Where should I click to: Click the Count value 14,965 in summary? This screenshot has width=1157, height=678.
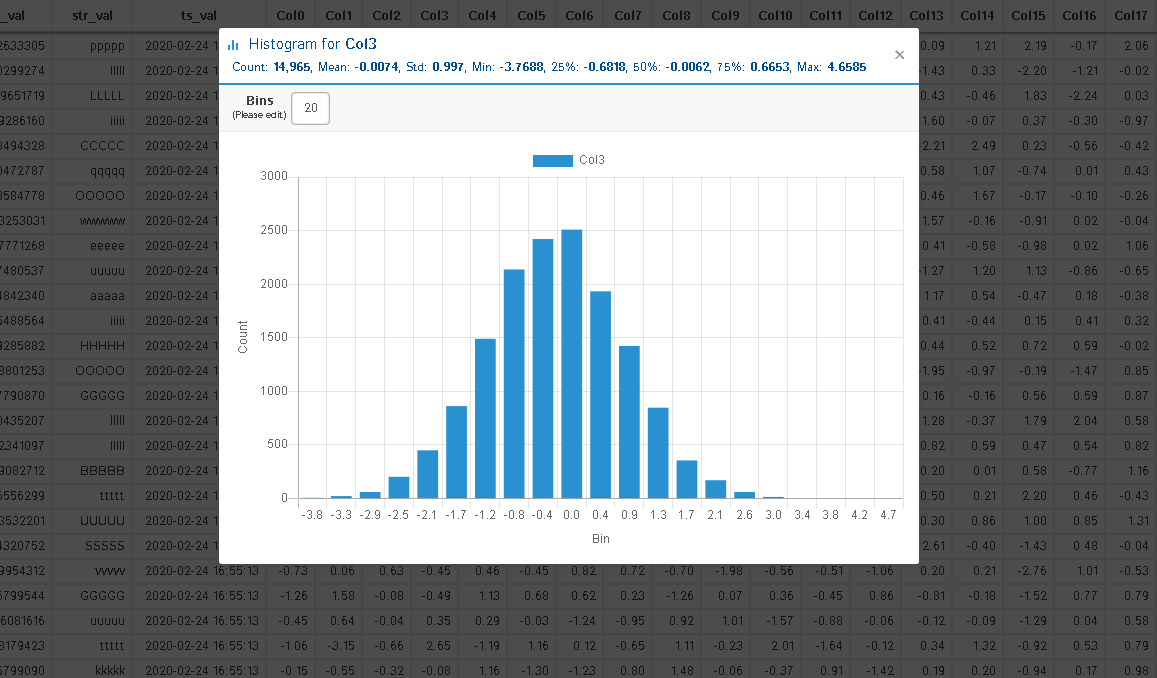[291, 67]
